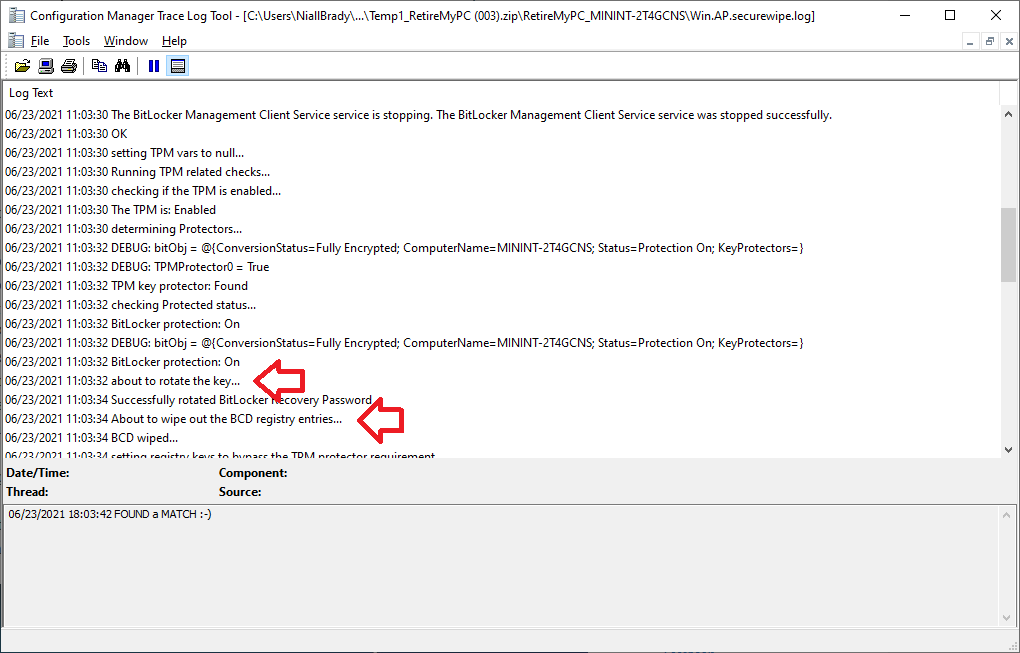Screen dimensions: 1020x653
Task: Select the 'Successfully rotated BitLocker Recovery Password' line
Action: (x=189, y=399)
